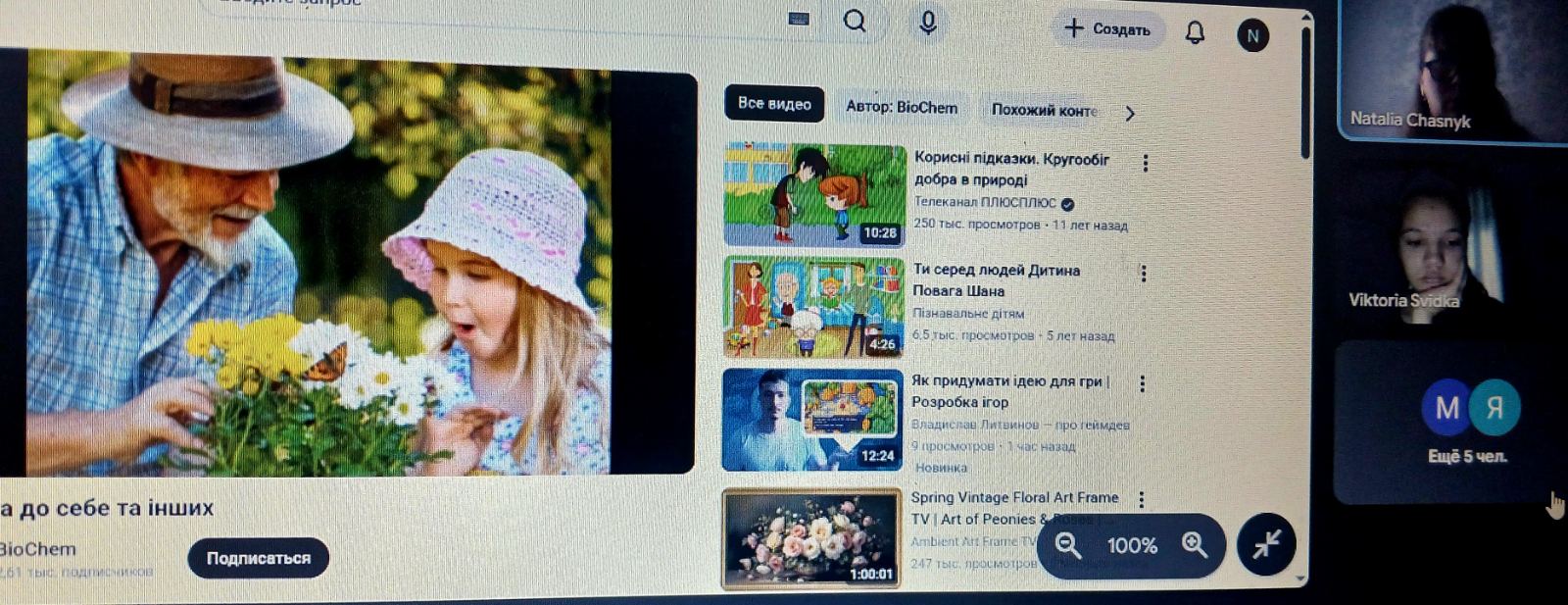Open account avatar with letter N
This screenshot has width=1568, height=605.
[x=1252, y=36]
